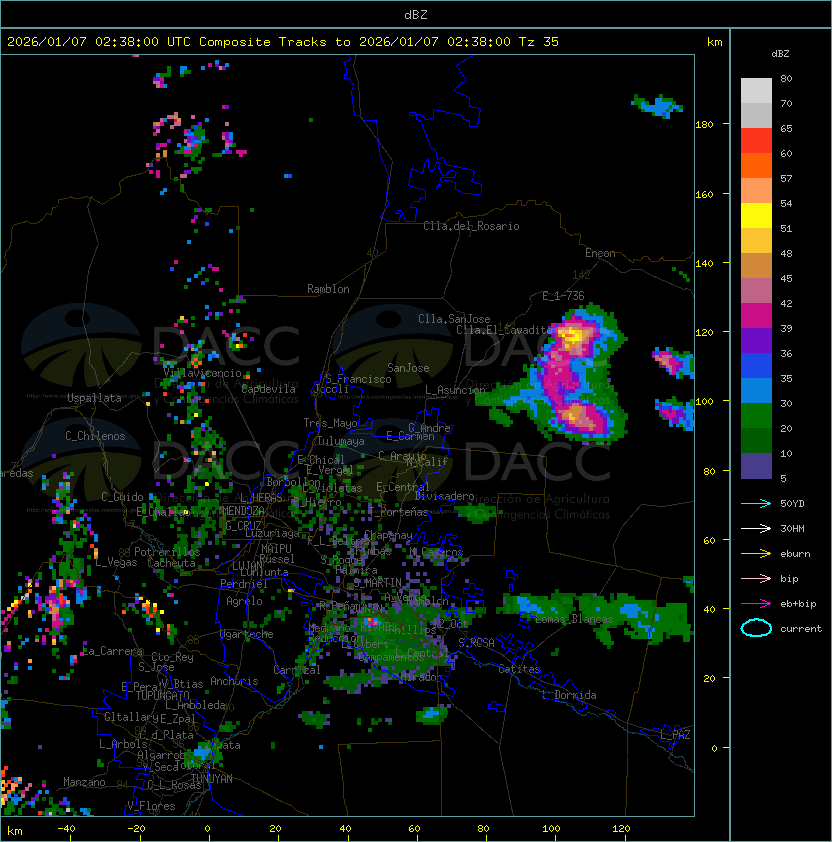832x842 pixels.
Task: Click the cyan 50YD track arrow in legend
Action: click(756, 503)
